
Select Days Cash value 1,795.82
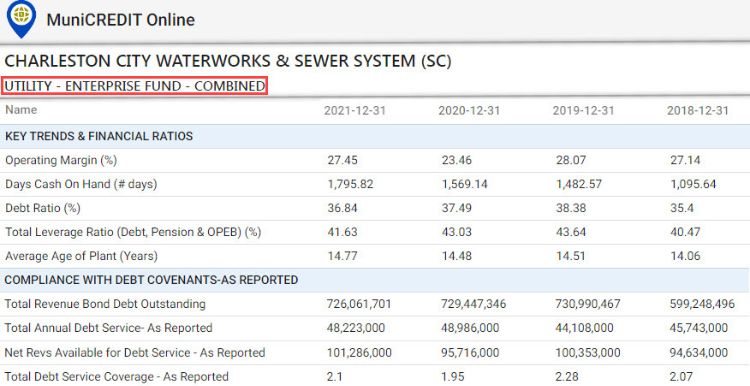point(350,184)
